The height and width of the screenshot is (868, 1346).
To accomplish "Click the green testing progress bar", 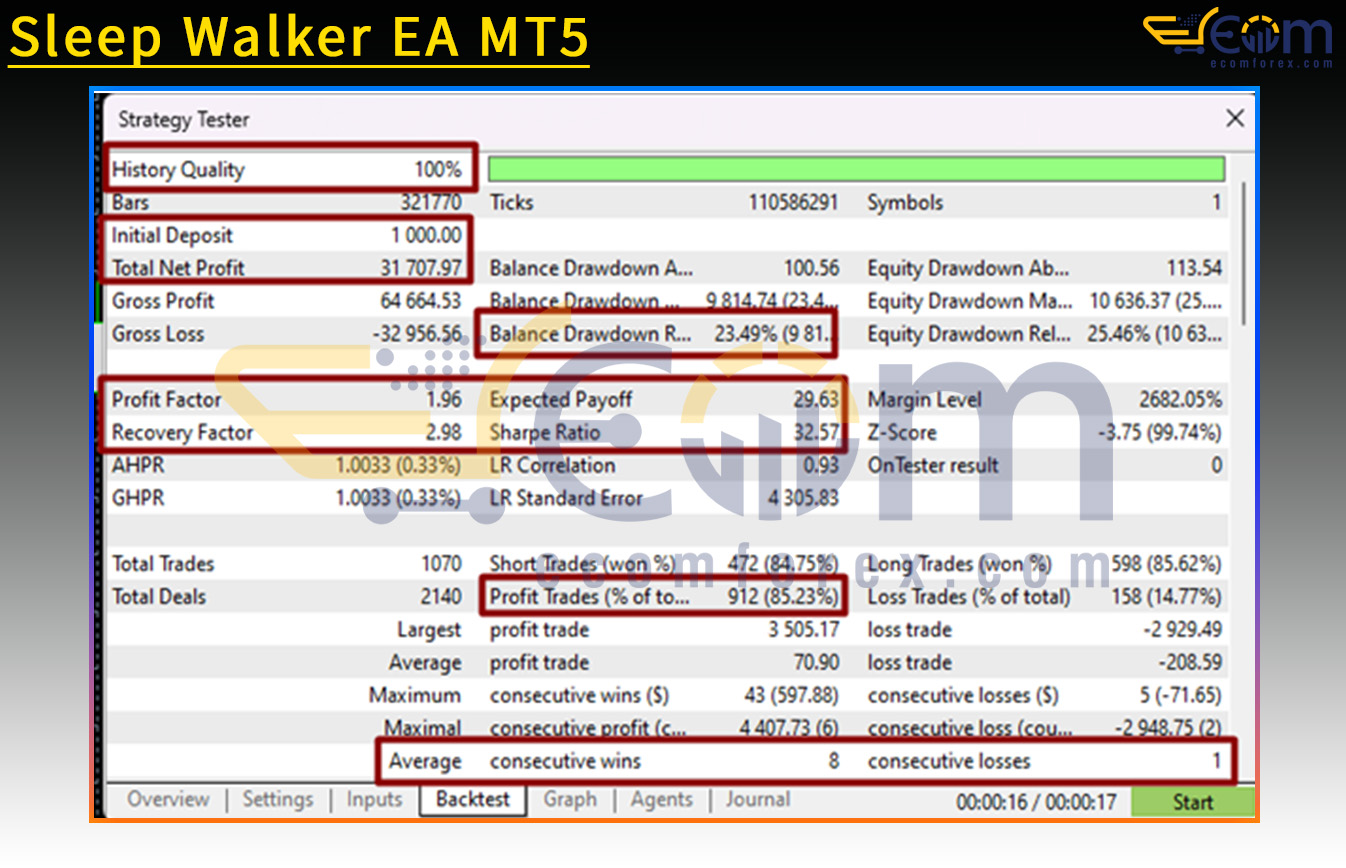I will (x=856, y=168).
